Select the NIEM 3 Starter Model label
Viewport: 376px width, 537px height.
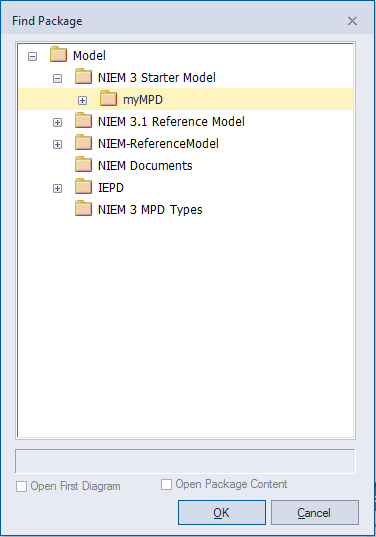point(157,77)
